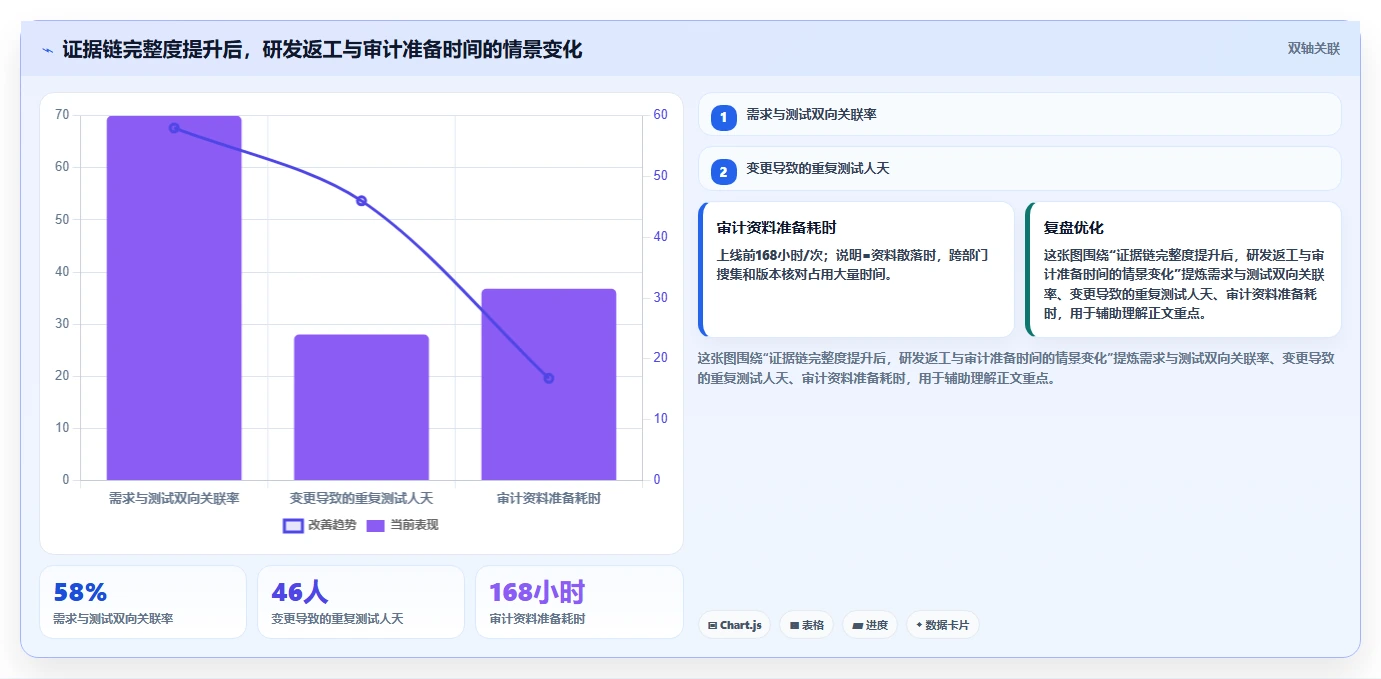Click the number 1 badge
Screen dimensions: 1381x679
point(724,117)
